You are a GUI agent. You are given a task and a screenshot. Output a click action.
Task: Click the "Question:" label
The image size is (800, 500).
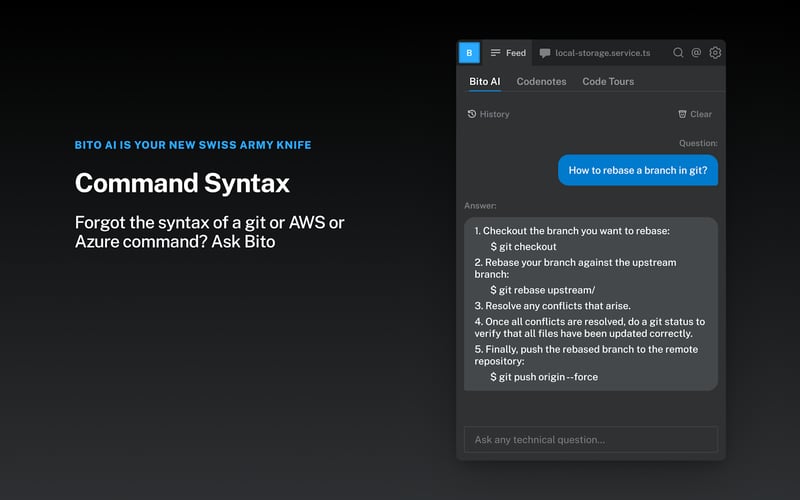(x=698, y=143)
